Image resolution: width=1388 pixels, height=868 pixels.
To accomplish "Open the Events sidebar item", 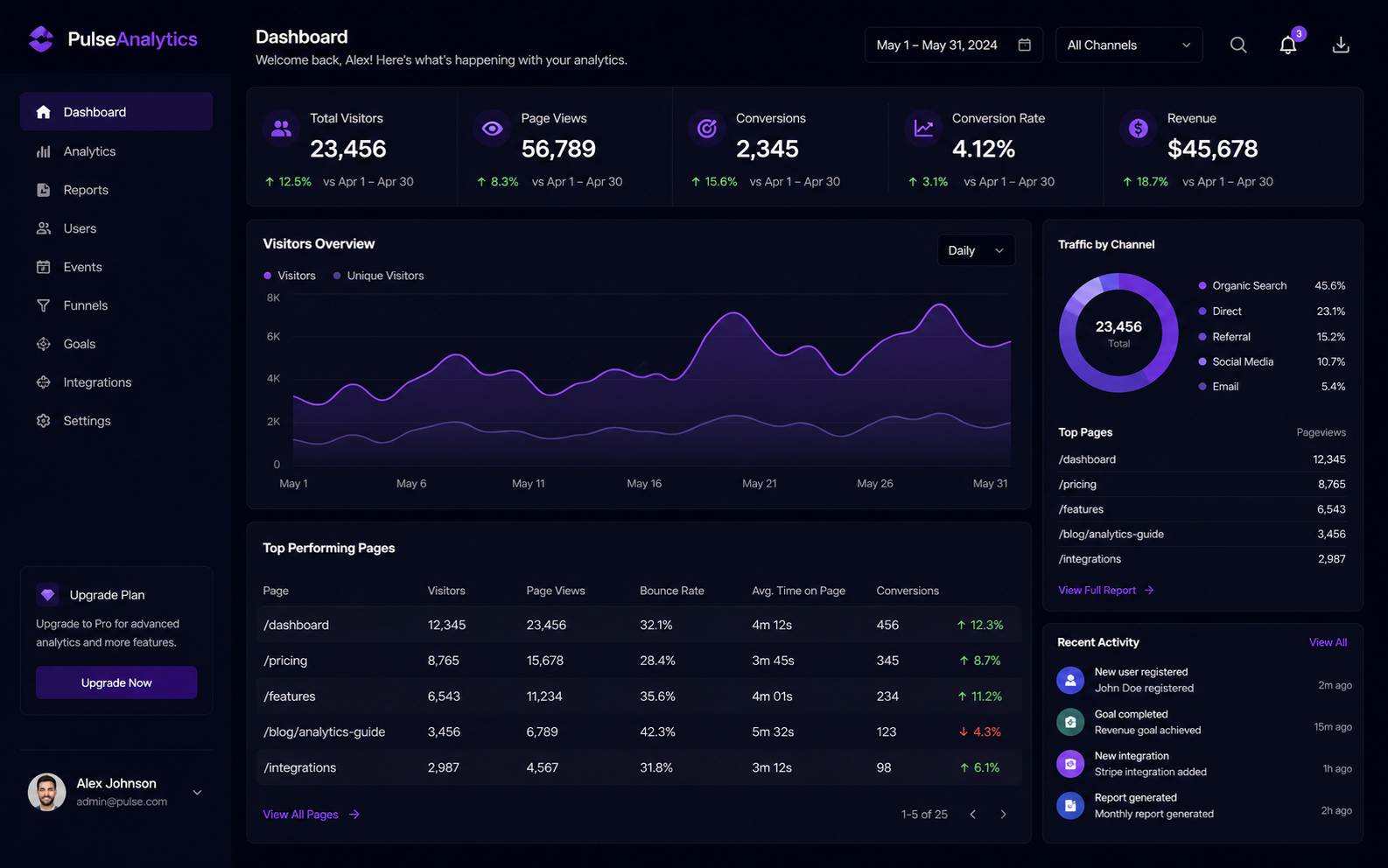I will (x=116, y=267).
